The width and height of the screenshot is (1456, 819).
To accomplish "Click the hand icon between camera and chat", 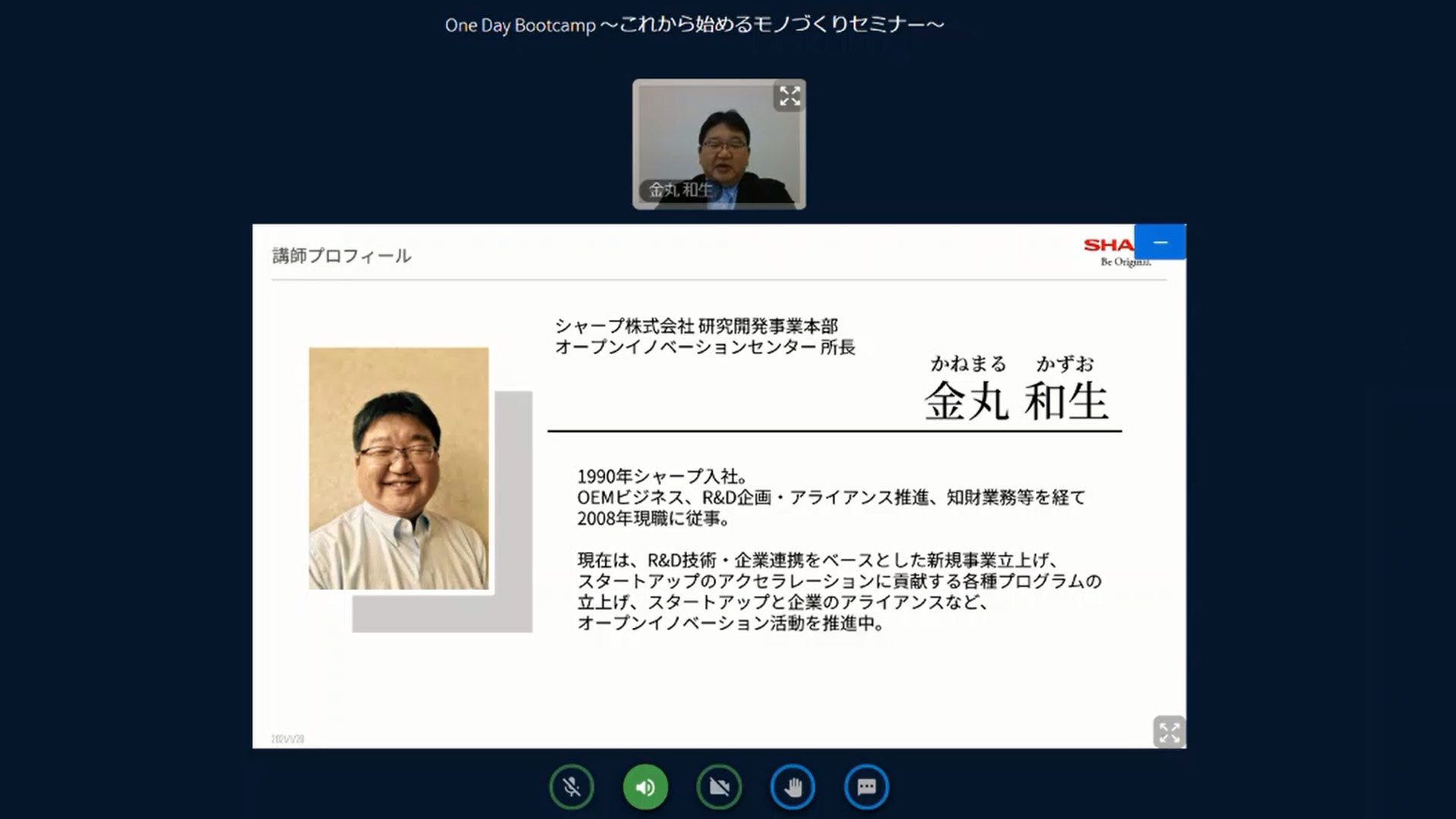I will coord(792,787).
